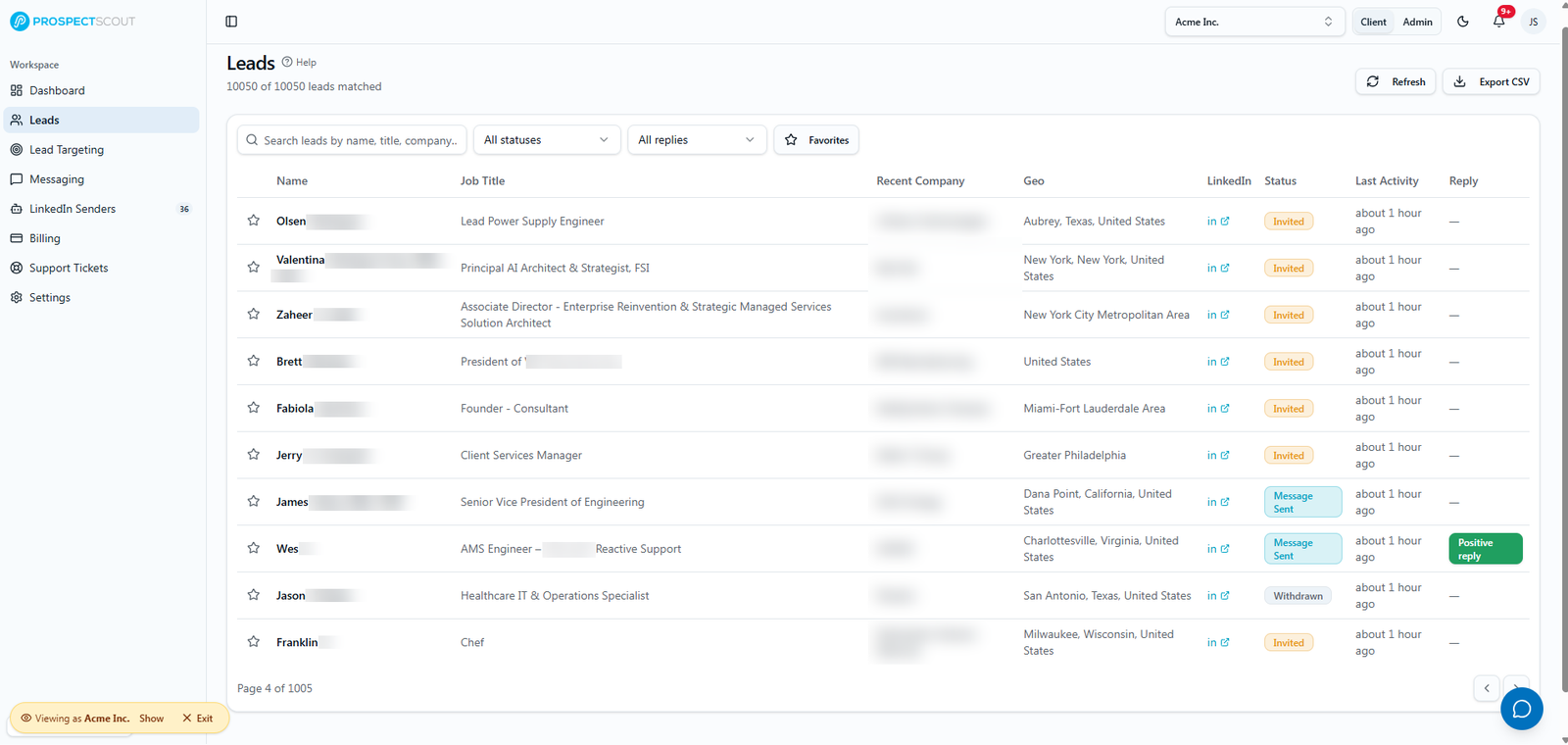Screen dimensions: 1568x745
Task: Click the ProspectScout logo
Action: pyautogui.click(x=73, y=22)
